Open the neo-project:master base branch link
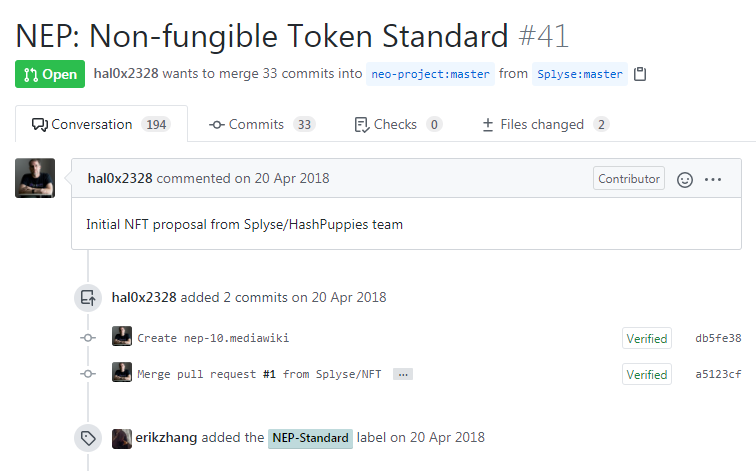This screenshot has height=471, width=756. pos(430,74)
